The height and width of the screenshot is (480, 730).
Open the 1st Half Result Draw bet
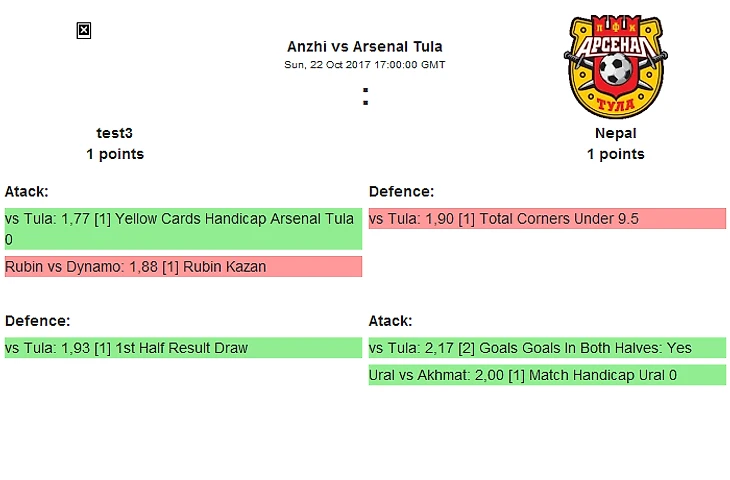point(182,348)
